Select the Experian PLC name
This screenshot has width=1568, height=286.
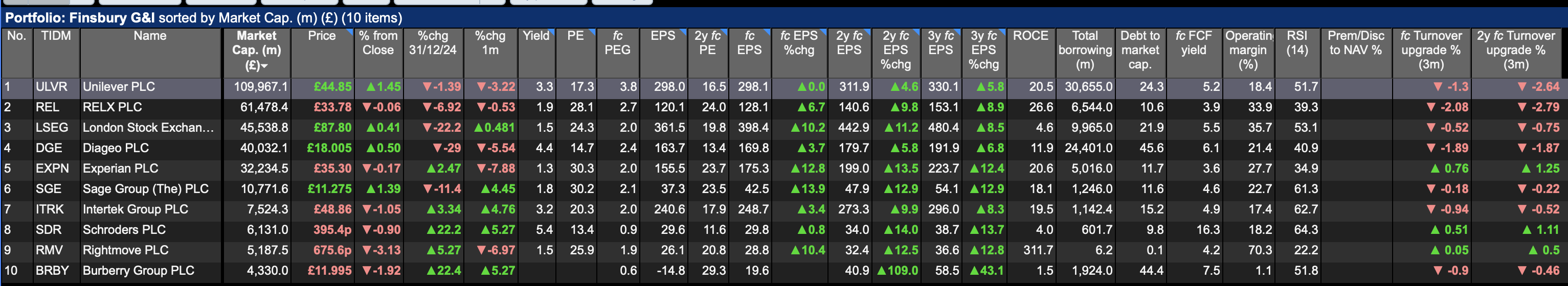[x=121, y=169]
